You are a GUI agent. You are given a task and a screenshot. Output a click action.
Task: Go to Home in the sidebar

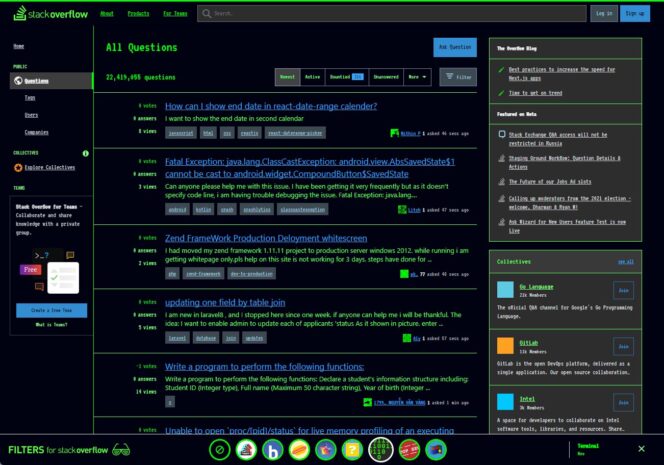[19, 46]
